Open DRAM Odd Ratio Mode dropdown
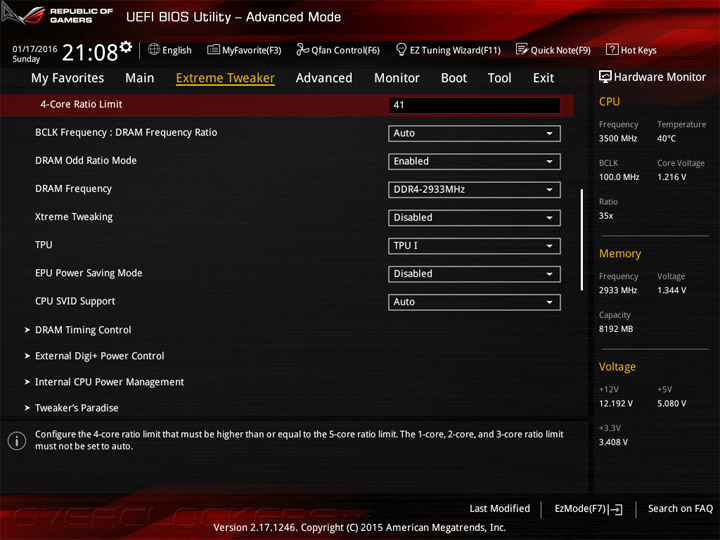720x540 pixels. pos(474,161)
